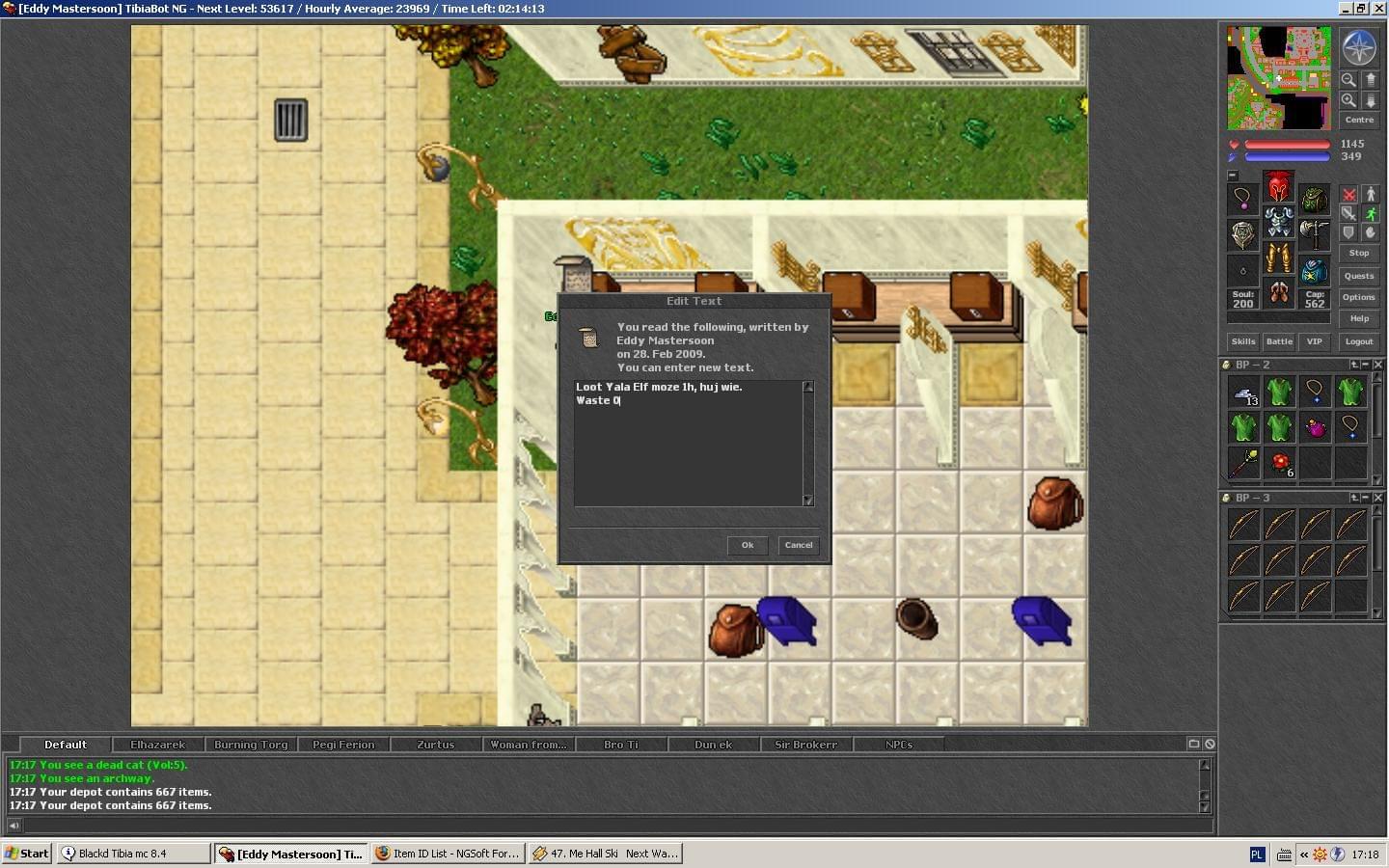Viewport: 1389px width, 868px height.
Task: Open the channel list icon in chat panel
Action: tap(1193, 744)
